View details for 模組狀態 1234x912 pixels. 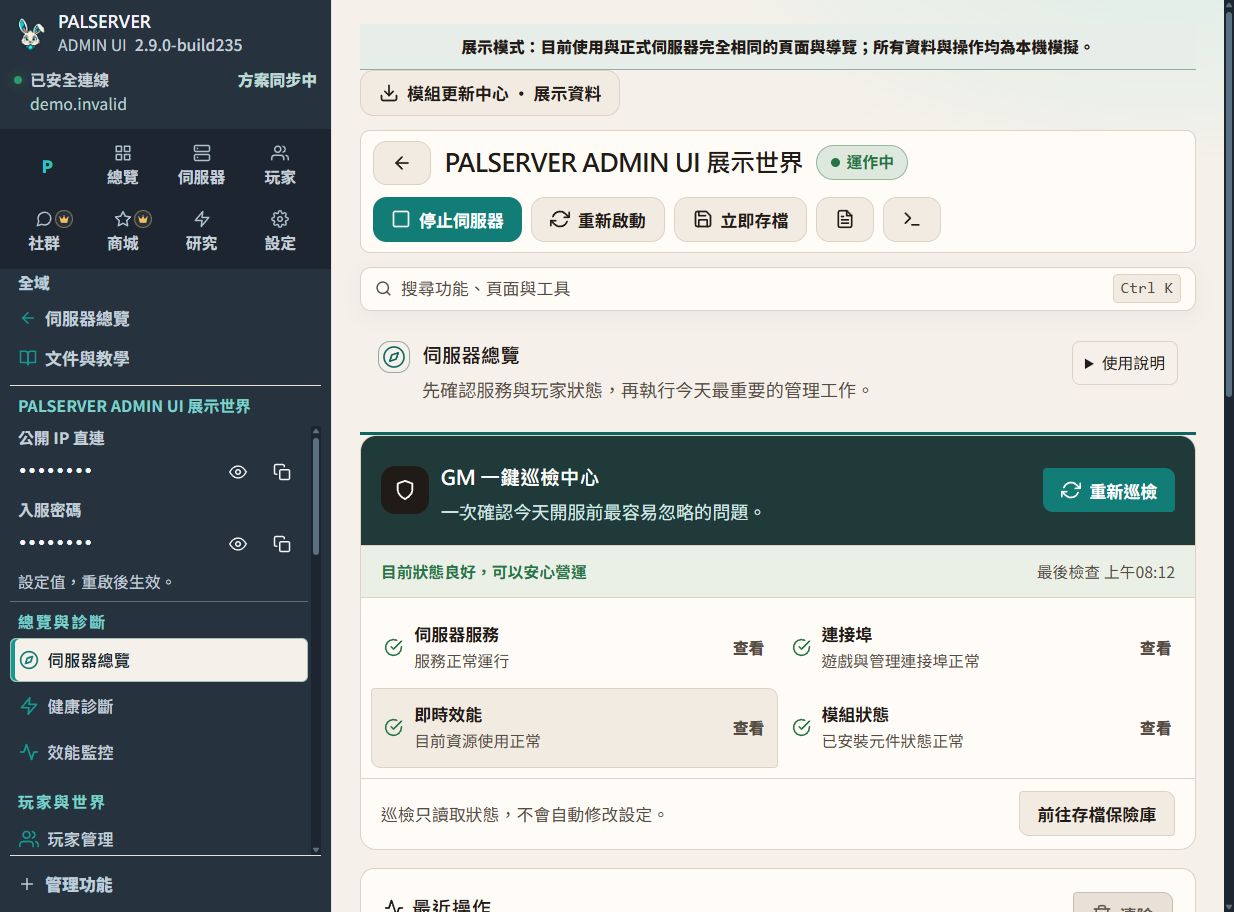coord(1155,728)
